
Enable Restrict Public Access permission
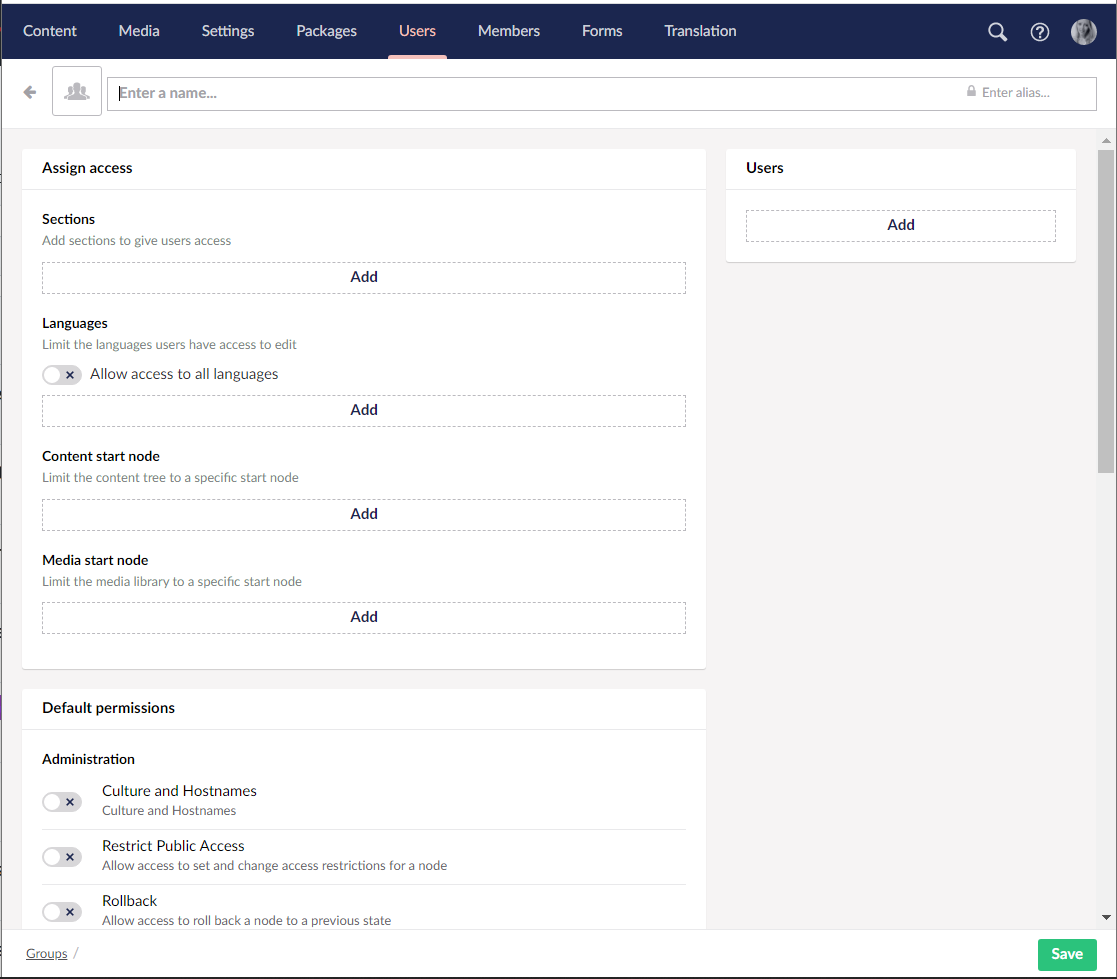point(62,857)
